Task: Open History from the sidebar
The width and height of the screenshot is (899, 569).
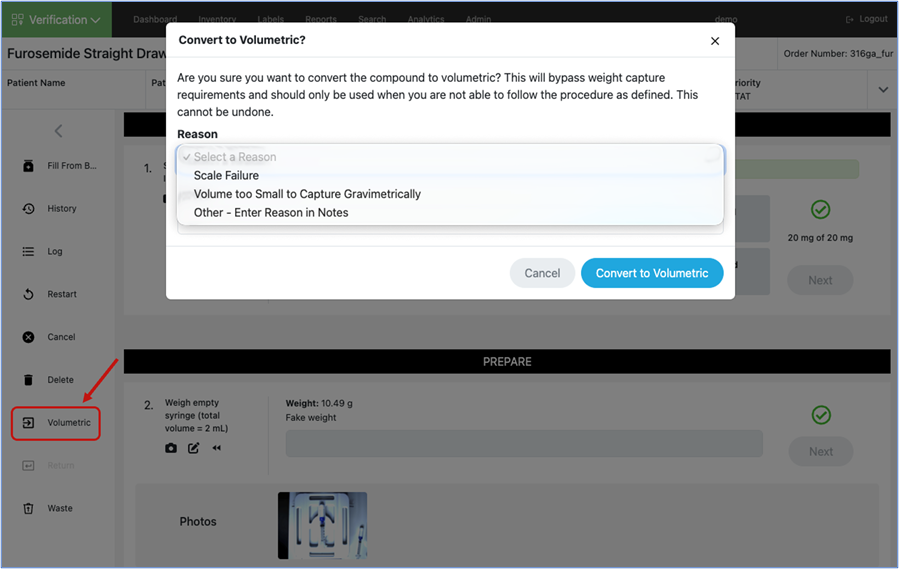Action: point(29,209)
